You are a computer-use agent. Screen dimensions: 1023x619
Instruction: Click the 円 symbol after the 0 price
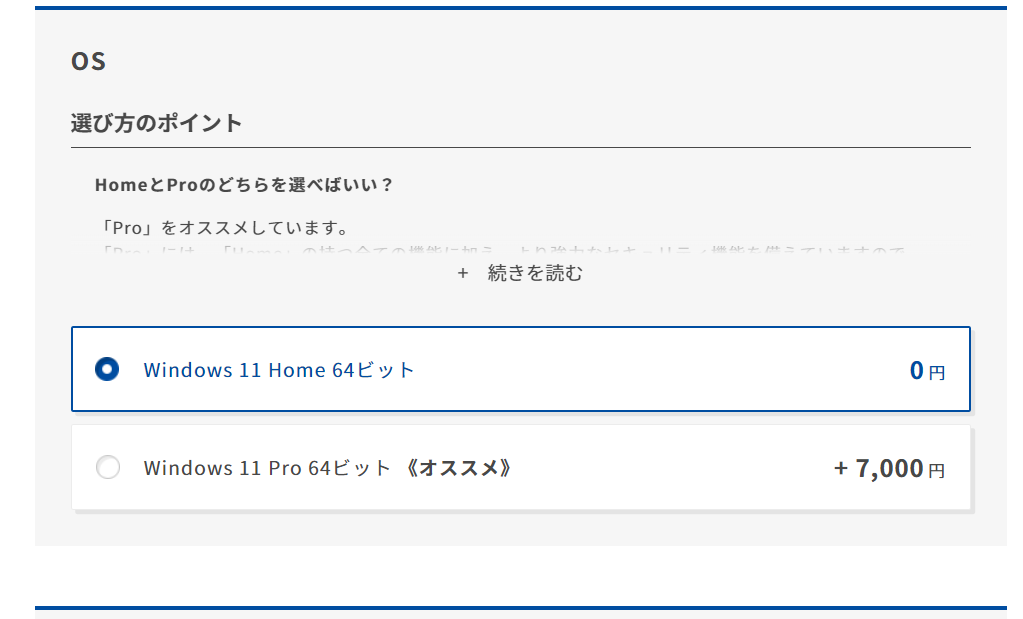(936, 373)
